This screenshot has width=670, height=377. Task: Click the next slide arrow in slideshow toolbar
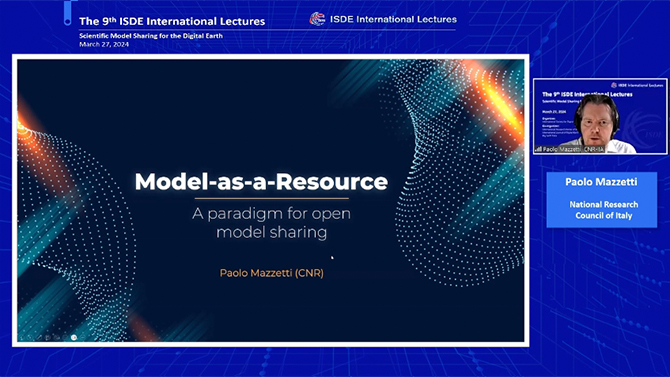pyautogui.click(x=29, y=337)
